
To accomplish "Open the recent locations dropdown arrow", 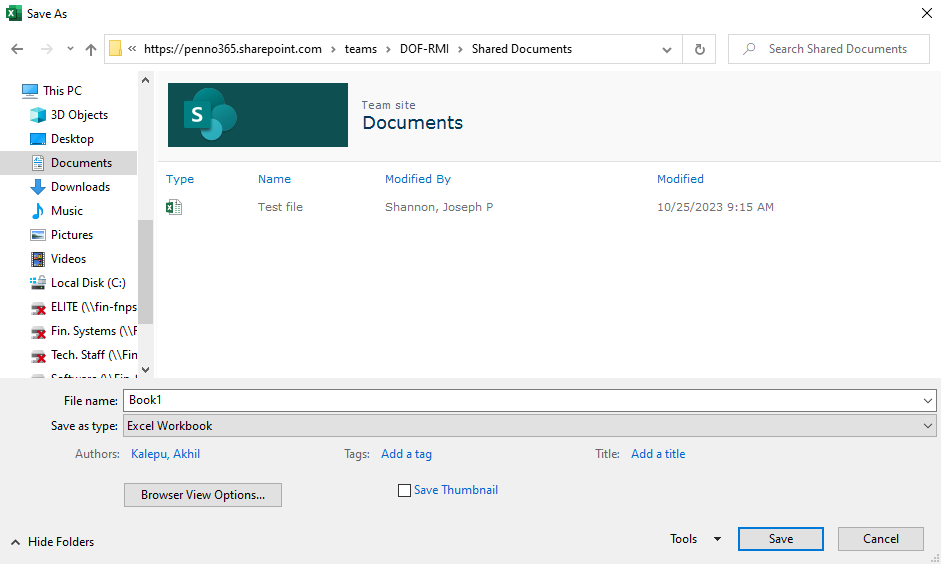I will click(70, 49).
